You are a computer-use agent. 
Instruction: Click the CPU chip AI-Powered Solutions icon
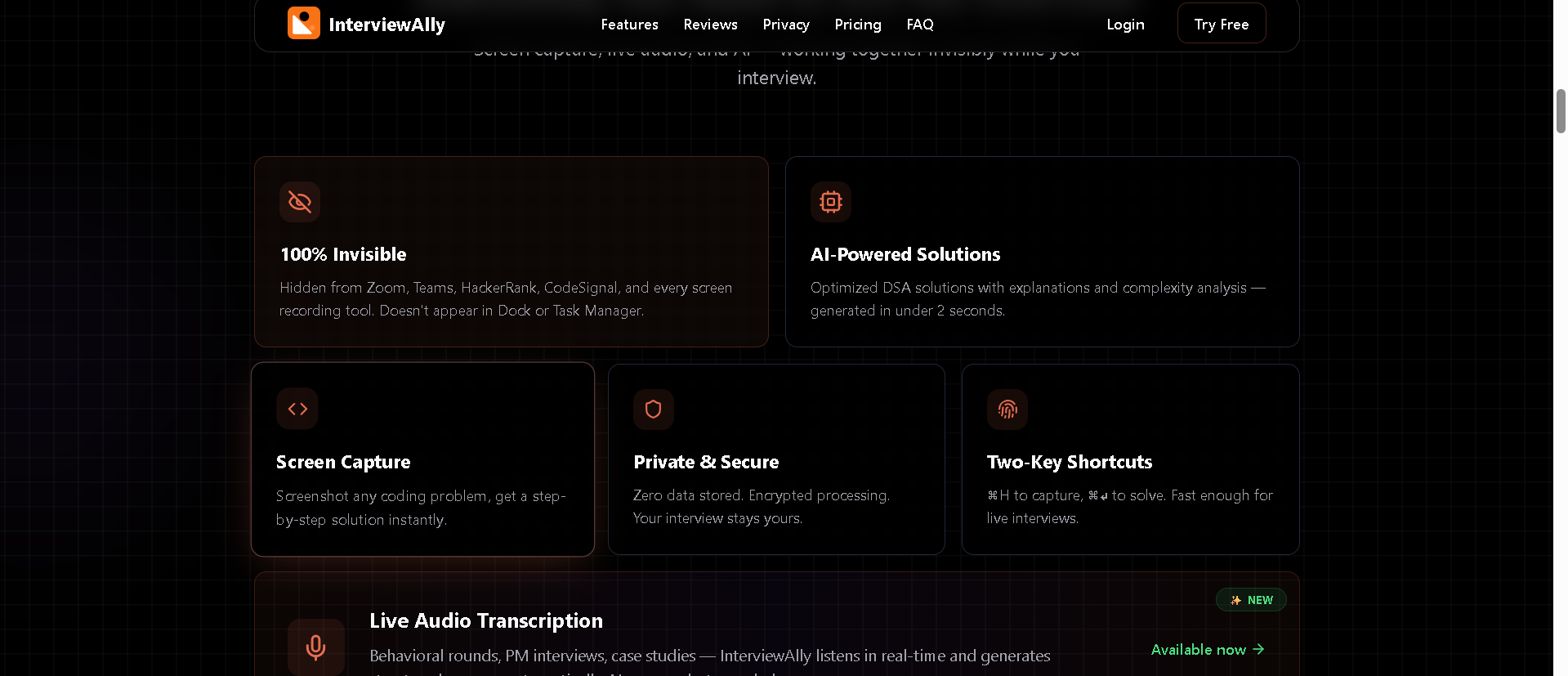click(831, 202)
